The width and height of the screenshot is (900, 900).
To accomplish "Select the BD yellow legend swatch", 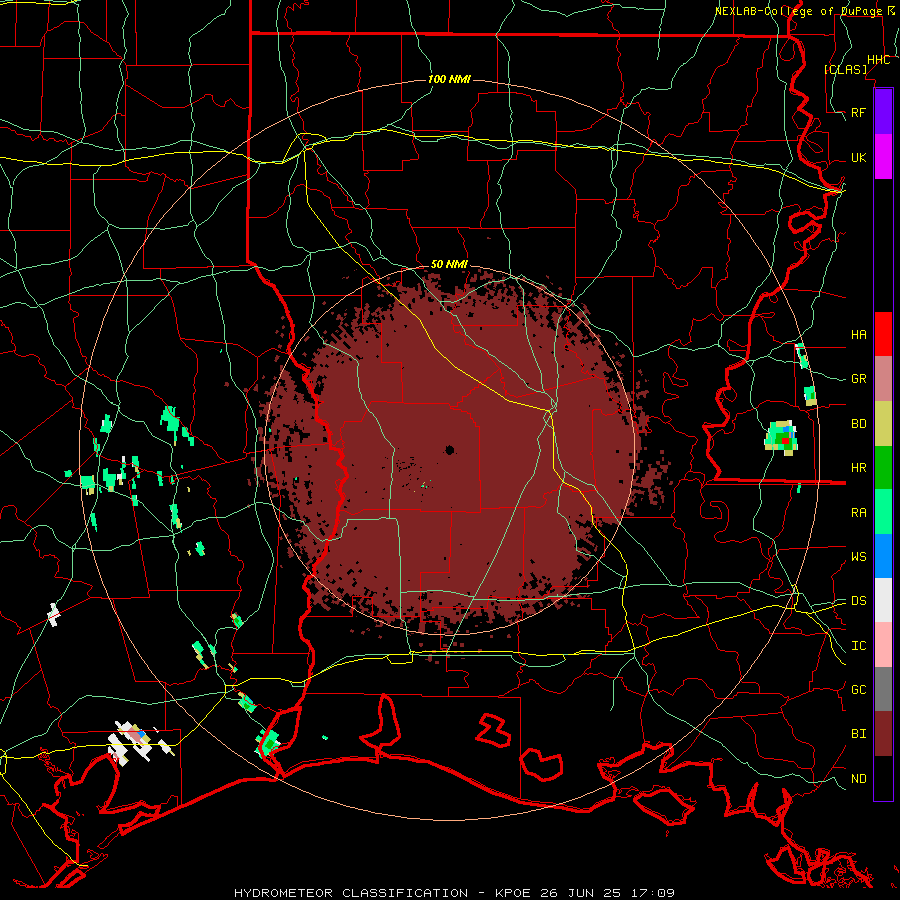I will click(x=883, y=424).
